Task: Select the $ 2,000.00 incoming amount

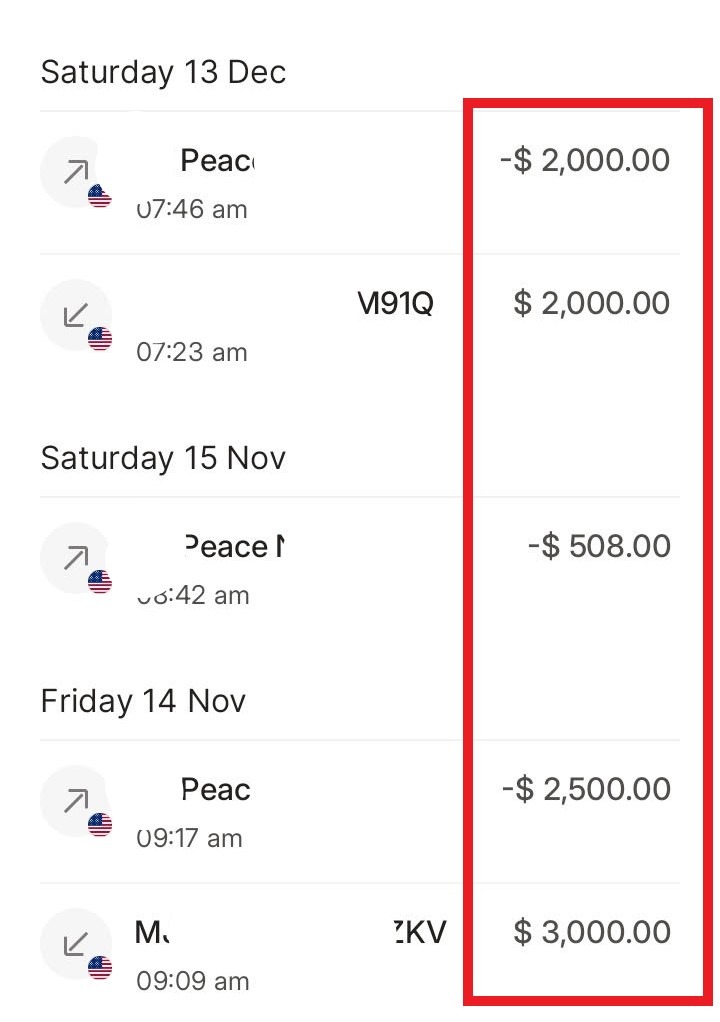Action: 591,303
